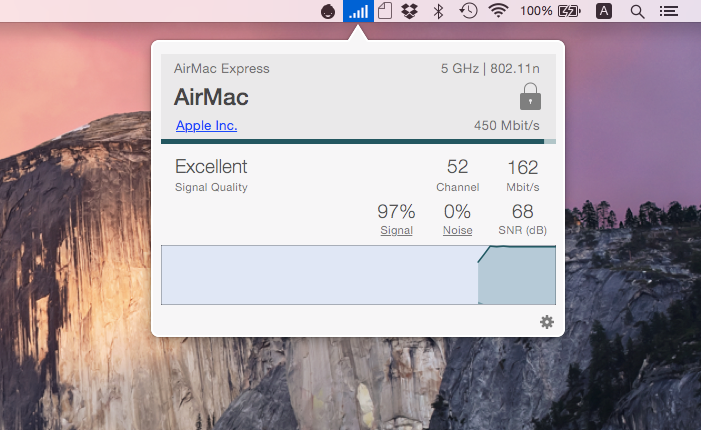Image resolution: width=701 pixels, height=430 pixels.
Task: Open Notification Center
Action: point(669,11)
